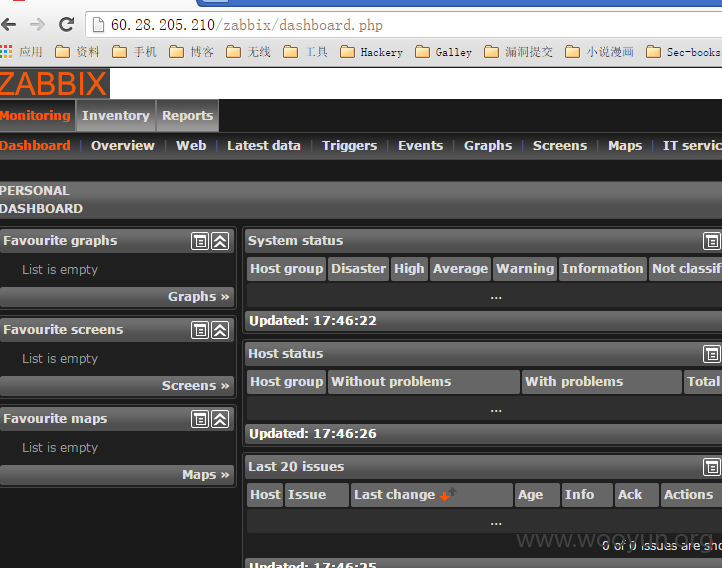Click the ZABBIX logo
The height and width of the screenshot is (568, 722).
tap(54, 83)
